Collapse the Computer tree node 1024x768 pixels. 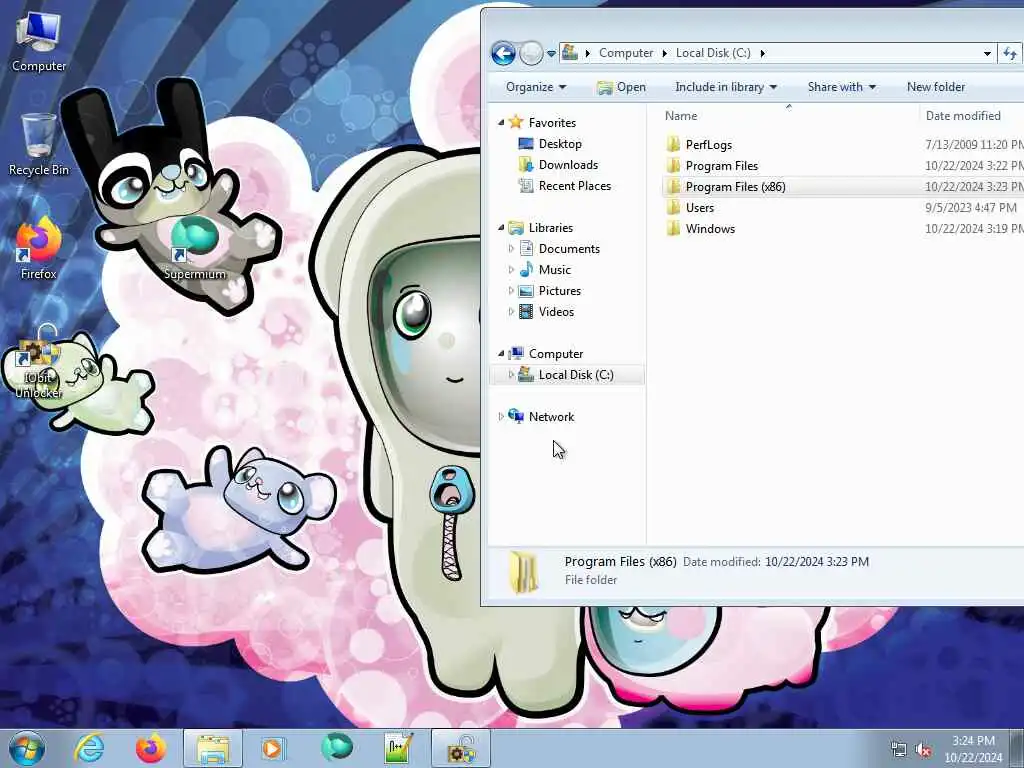[x=501, y=354]
